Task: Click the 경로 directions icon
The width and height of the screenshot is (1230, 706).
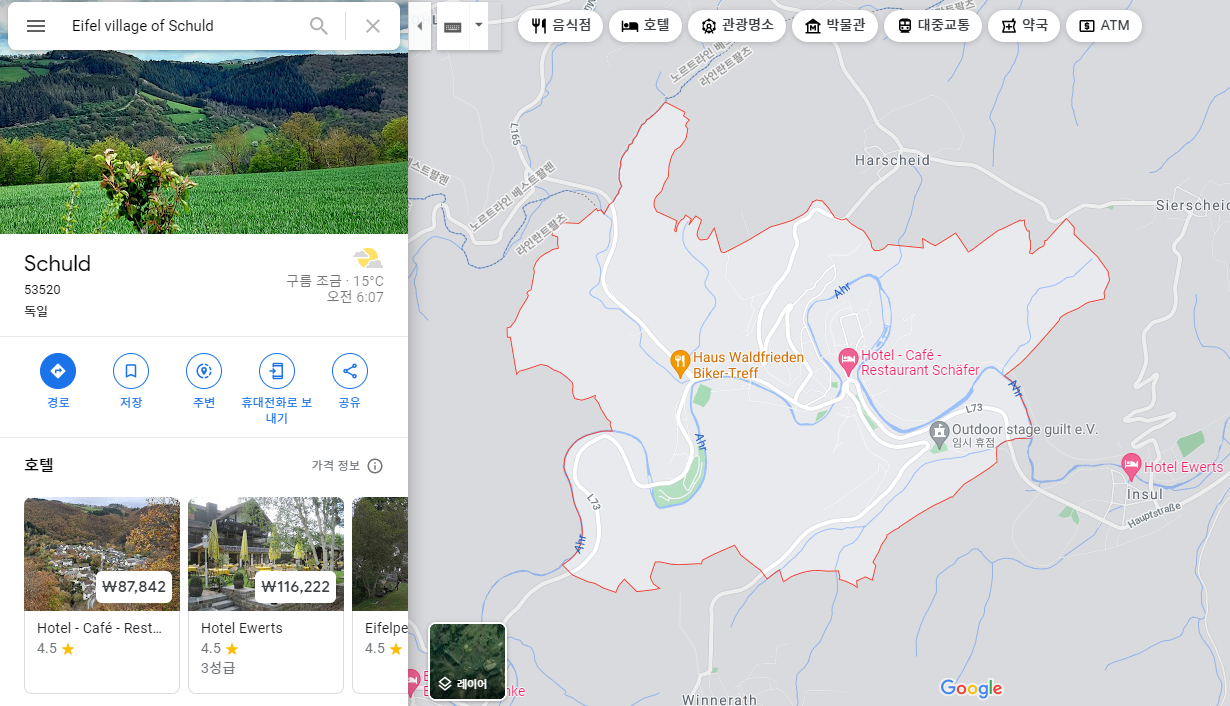Action: [x=58, y=371]
